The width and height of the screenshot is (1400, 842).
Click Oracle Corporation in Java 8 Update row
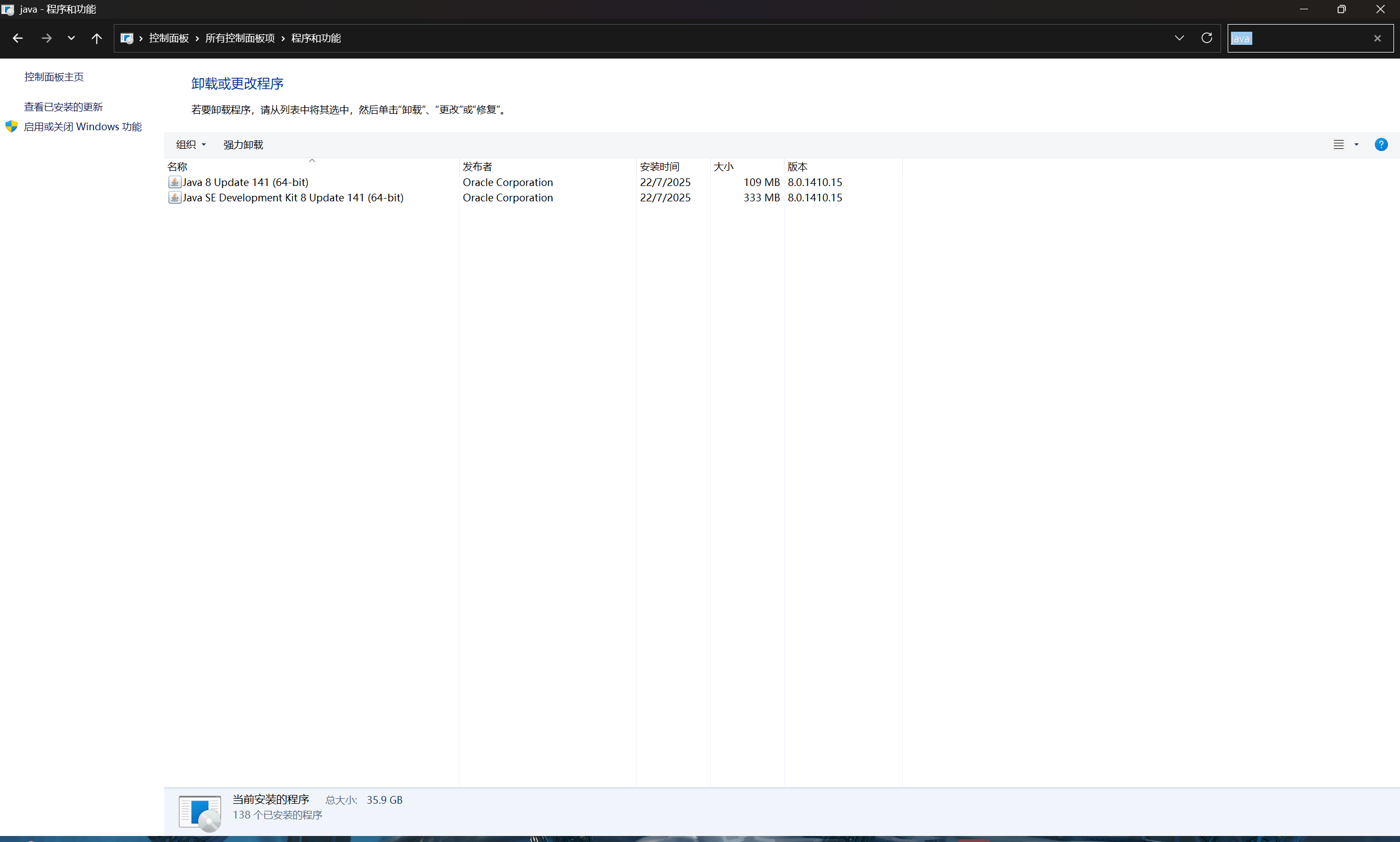tap(508, 182)
